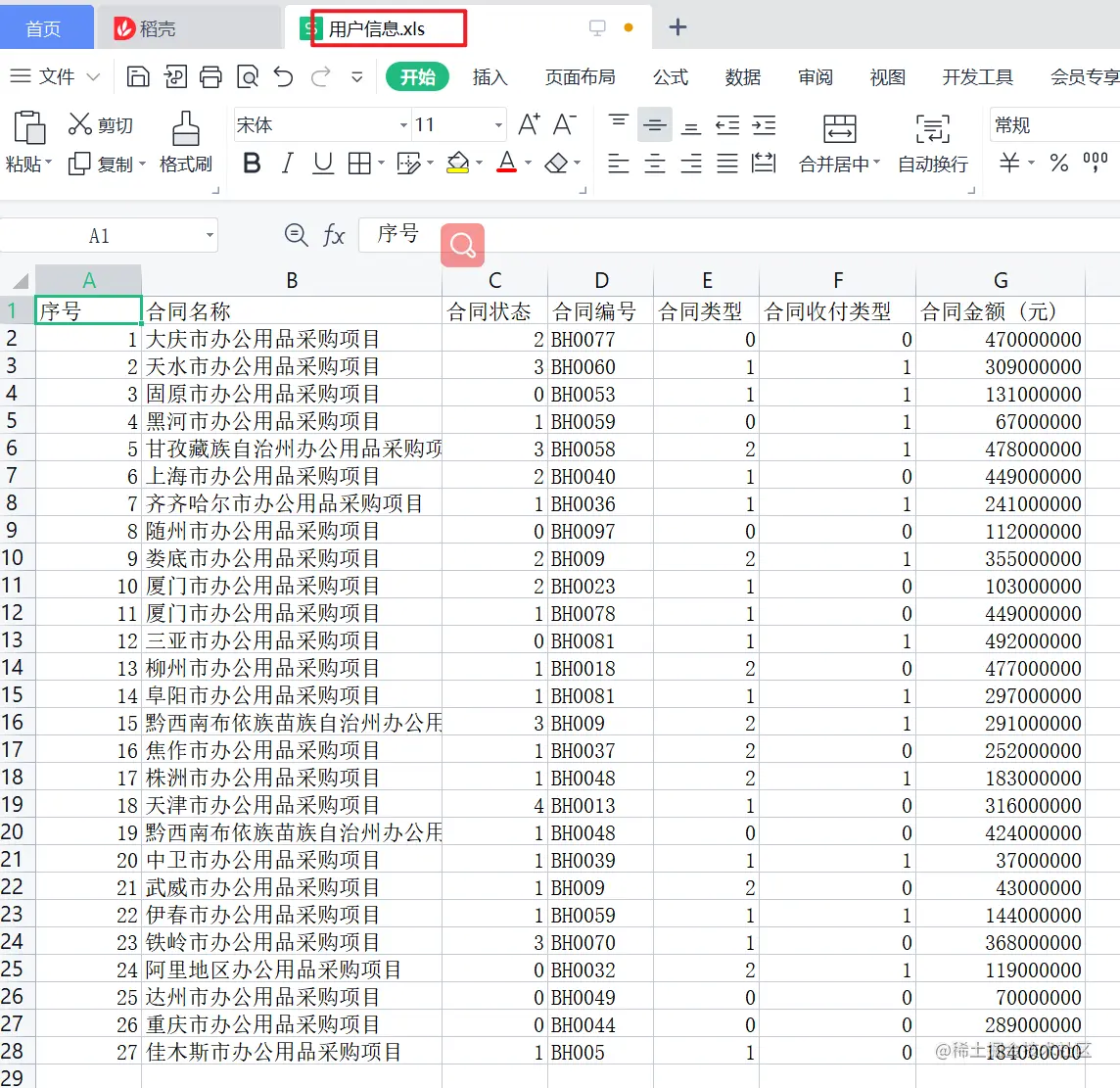Click 合并居中 merge and center
Screen dimensions: 1120x1088
839,142
